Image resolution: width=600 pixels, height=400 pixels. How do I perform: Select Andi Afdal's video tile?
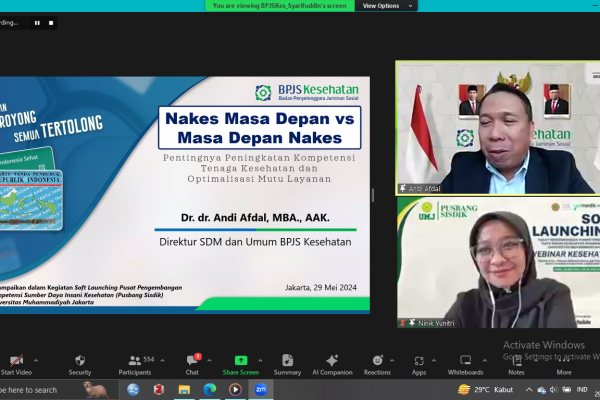(x=497, y=127)
